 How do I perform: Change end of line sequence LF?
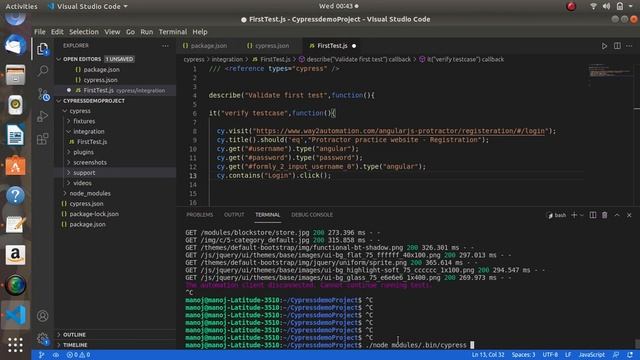[568, 355]
